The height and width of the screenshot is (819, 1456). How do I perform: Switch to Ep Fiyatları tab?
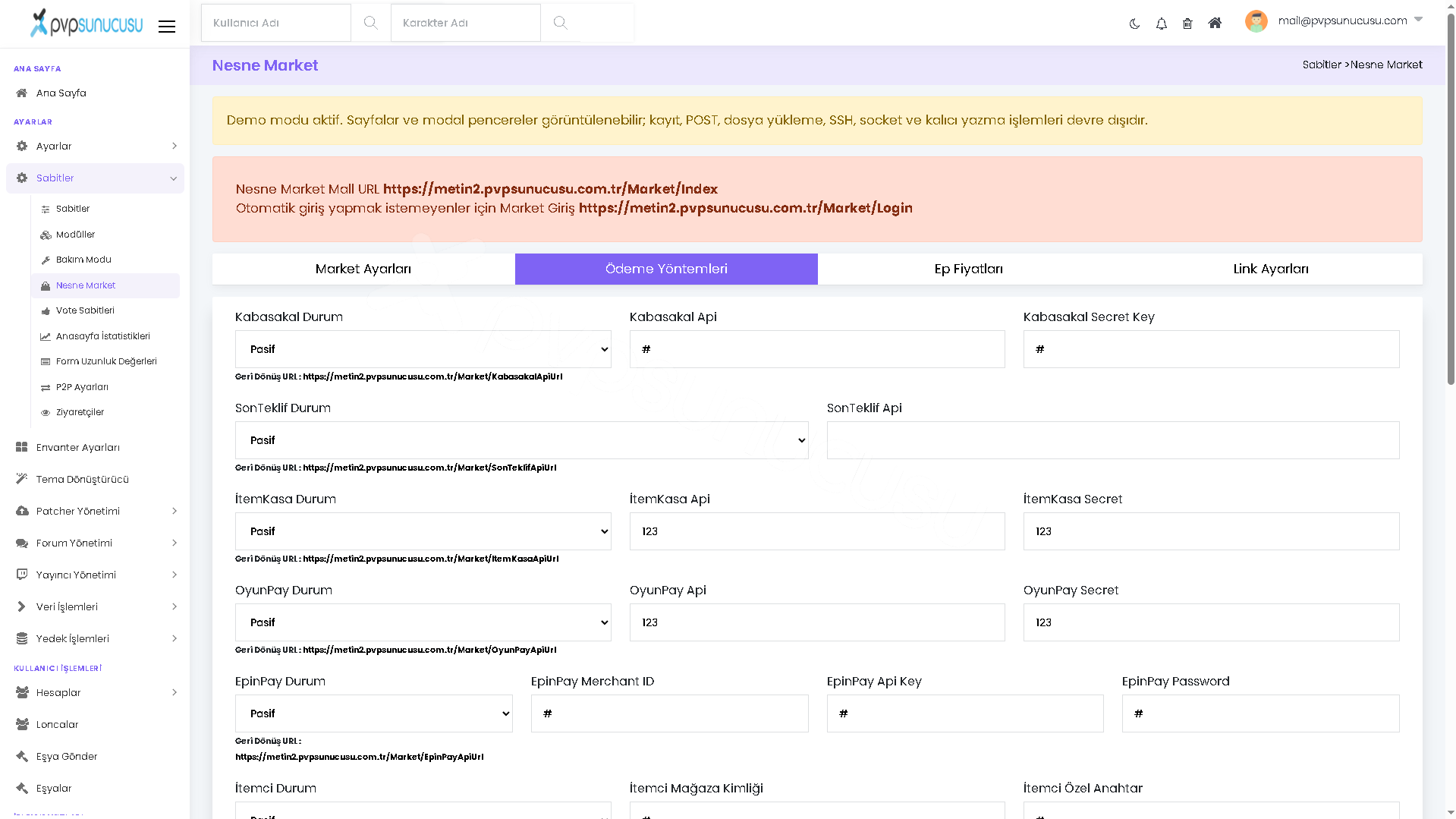(x=968, y=269)
